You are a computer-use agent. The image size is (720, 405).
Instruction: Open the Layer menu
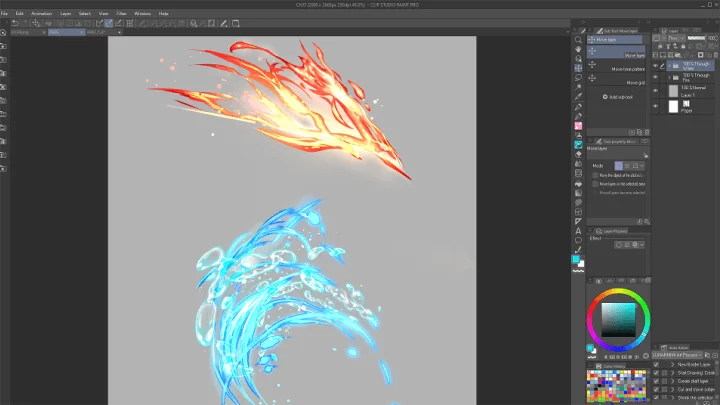[66, 14]
